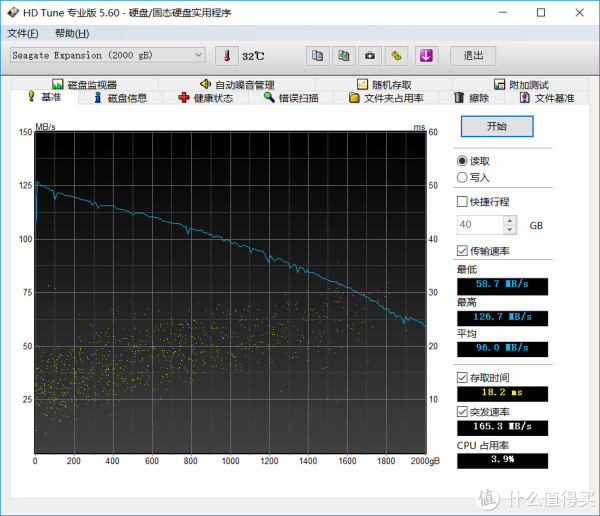Increase the 快捷行程 GB value with up arrow

(x=510, y=221)
